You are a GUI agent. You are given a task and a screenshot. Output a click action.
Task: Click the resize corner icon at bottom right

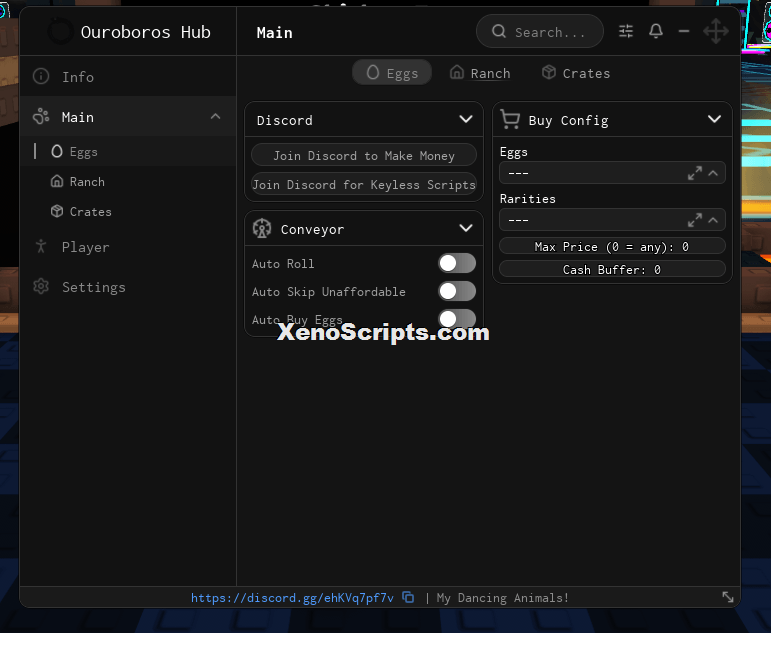(728, 597)
